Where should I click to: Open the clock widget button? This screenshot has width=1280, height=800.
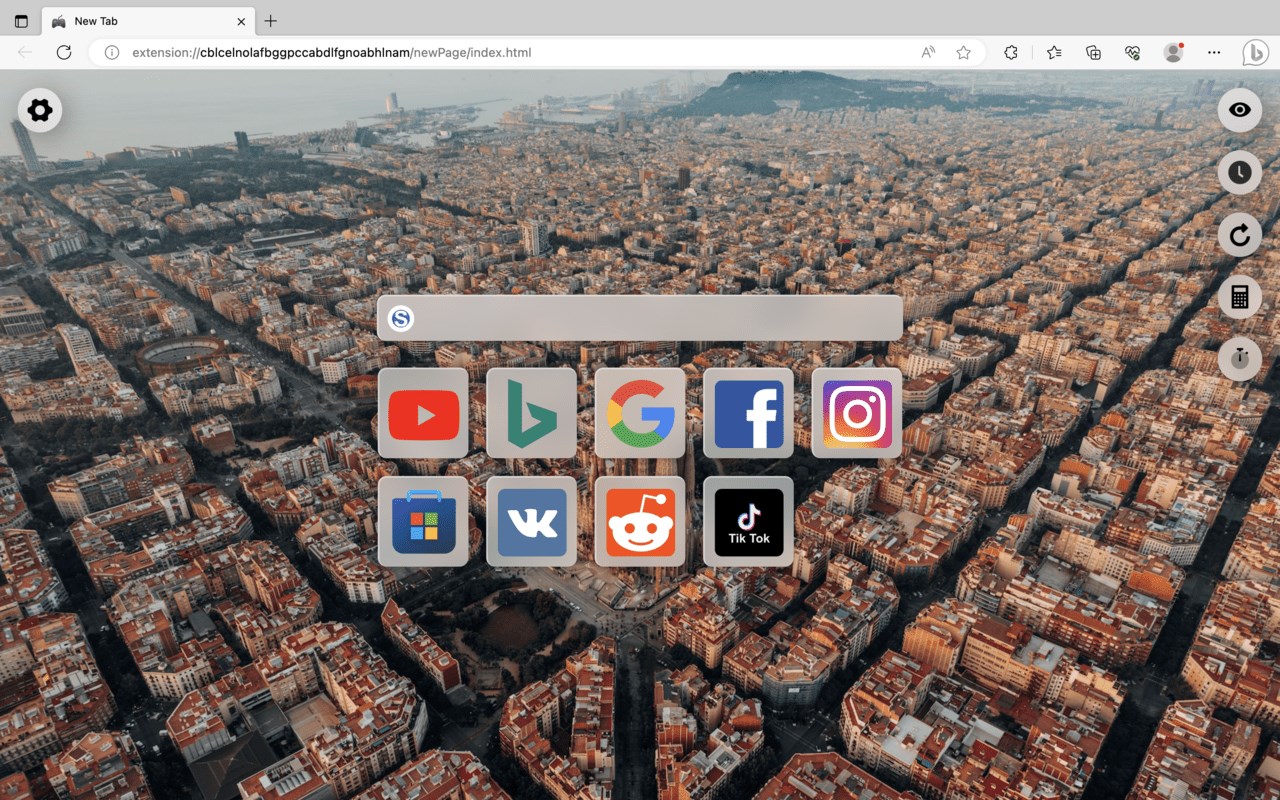1240,172
